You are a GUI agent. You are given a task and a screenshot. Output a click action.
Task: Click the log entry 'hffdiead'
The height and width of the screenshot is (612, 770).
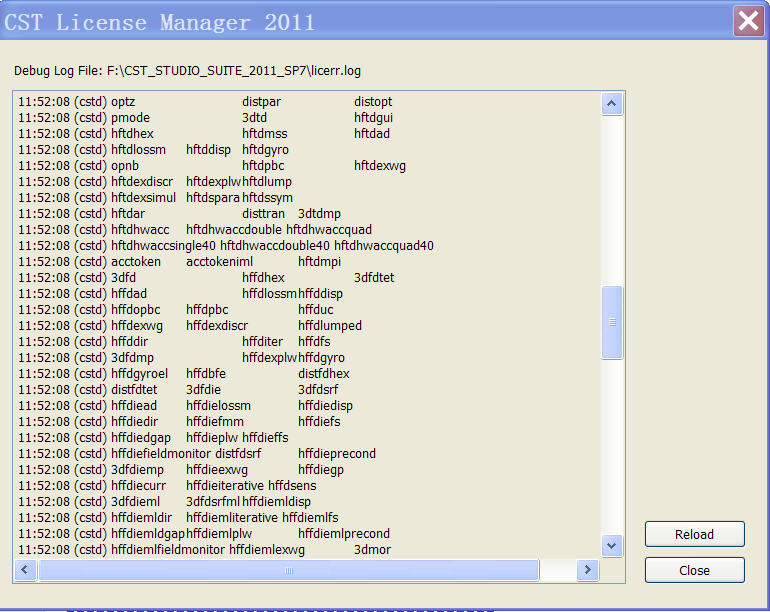pos(134,406)
